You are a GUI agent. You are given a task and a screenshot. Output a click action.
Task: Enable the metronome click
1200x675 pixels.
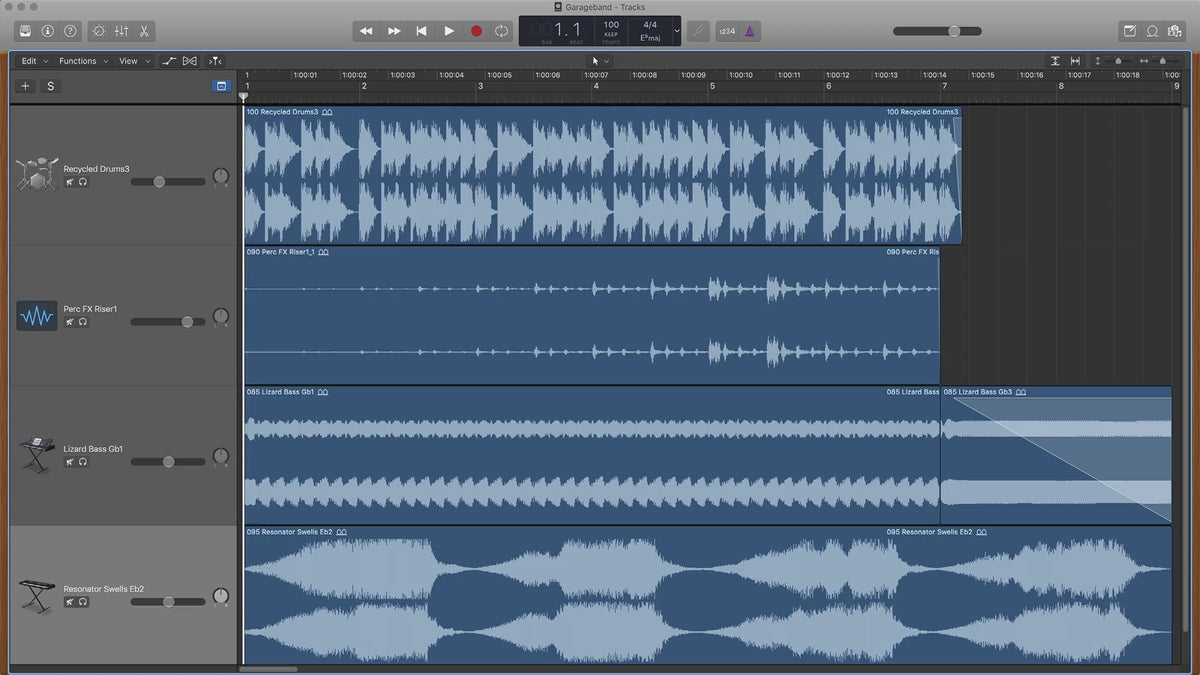749,31
